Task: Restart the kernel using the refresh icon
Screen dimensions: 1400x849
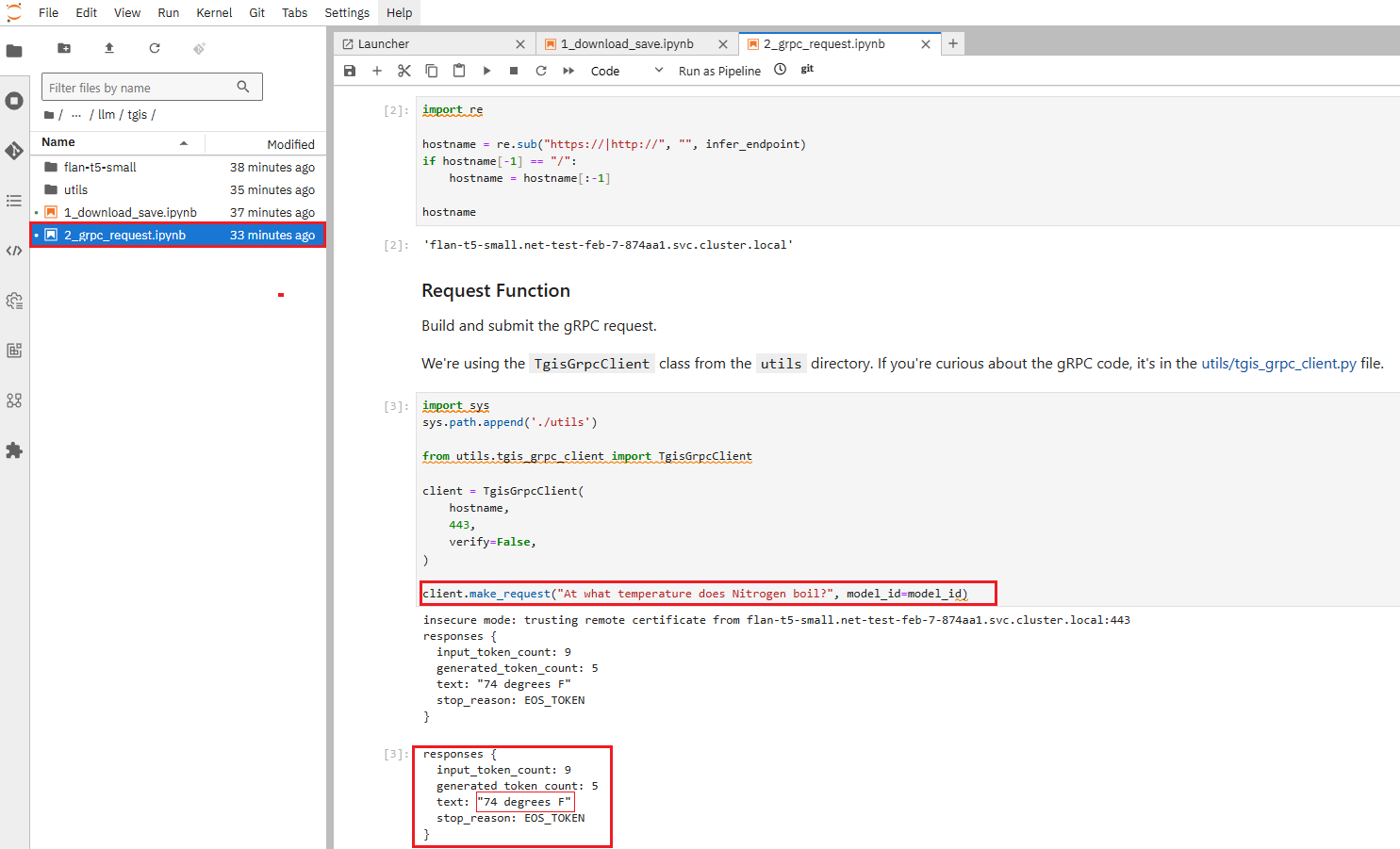Action: pyautogui.click(x=541, y=71)
